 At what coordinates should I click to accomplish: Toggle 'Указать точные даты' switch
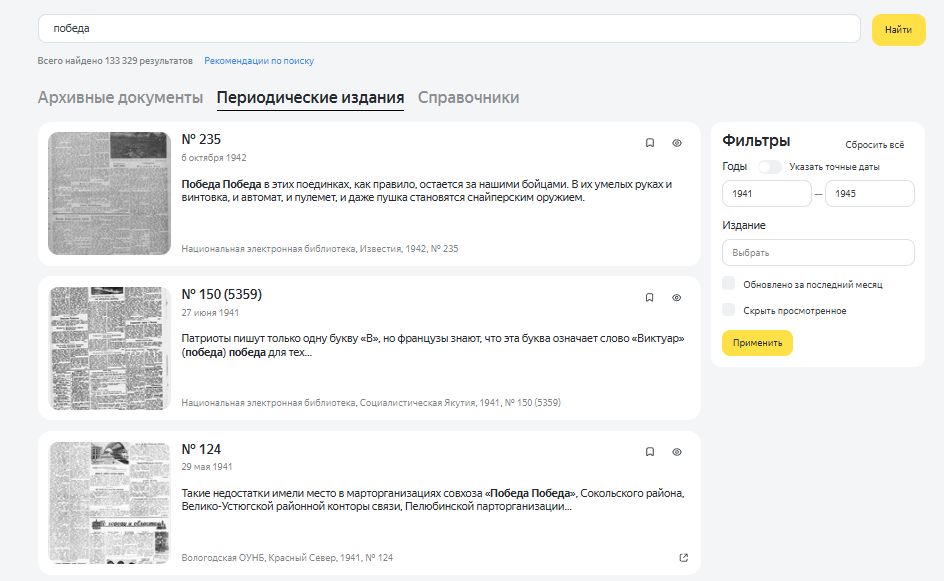click(x=769, y=167)
